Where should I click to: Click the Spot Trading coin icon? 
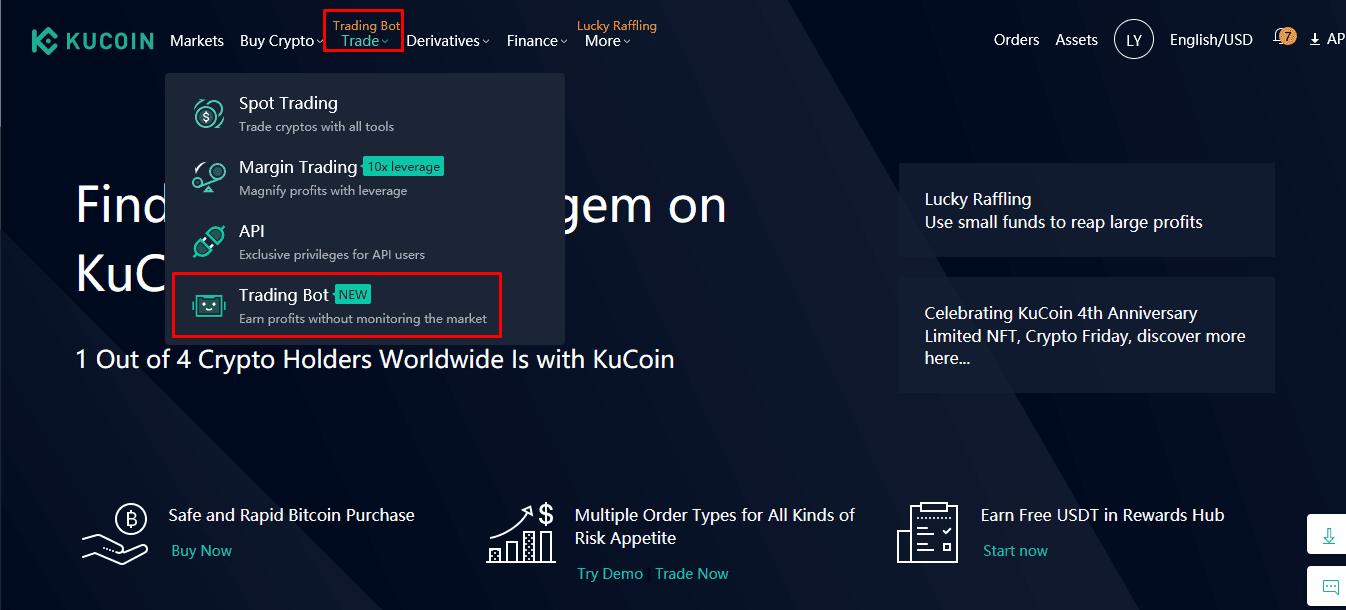tap(208, 114)
